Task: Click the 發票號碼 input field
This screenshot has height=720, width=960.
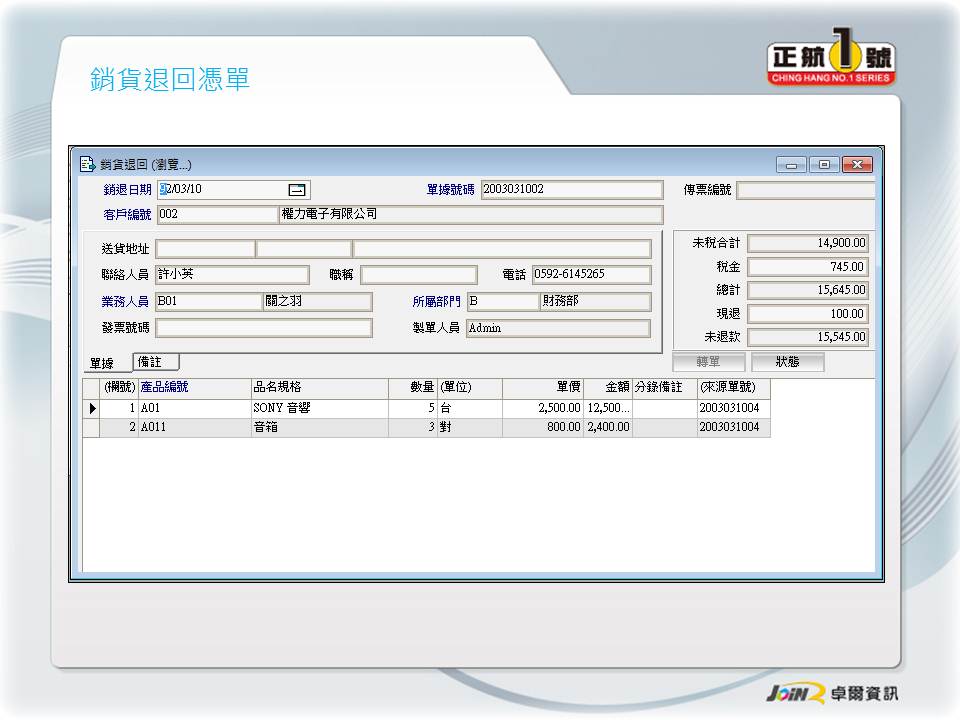Action: click(263, 328)
